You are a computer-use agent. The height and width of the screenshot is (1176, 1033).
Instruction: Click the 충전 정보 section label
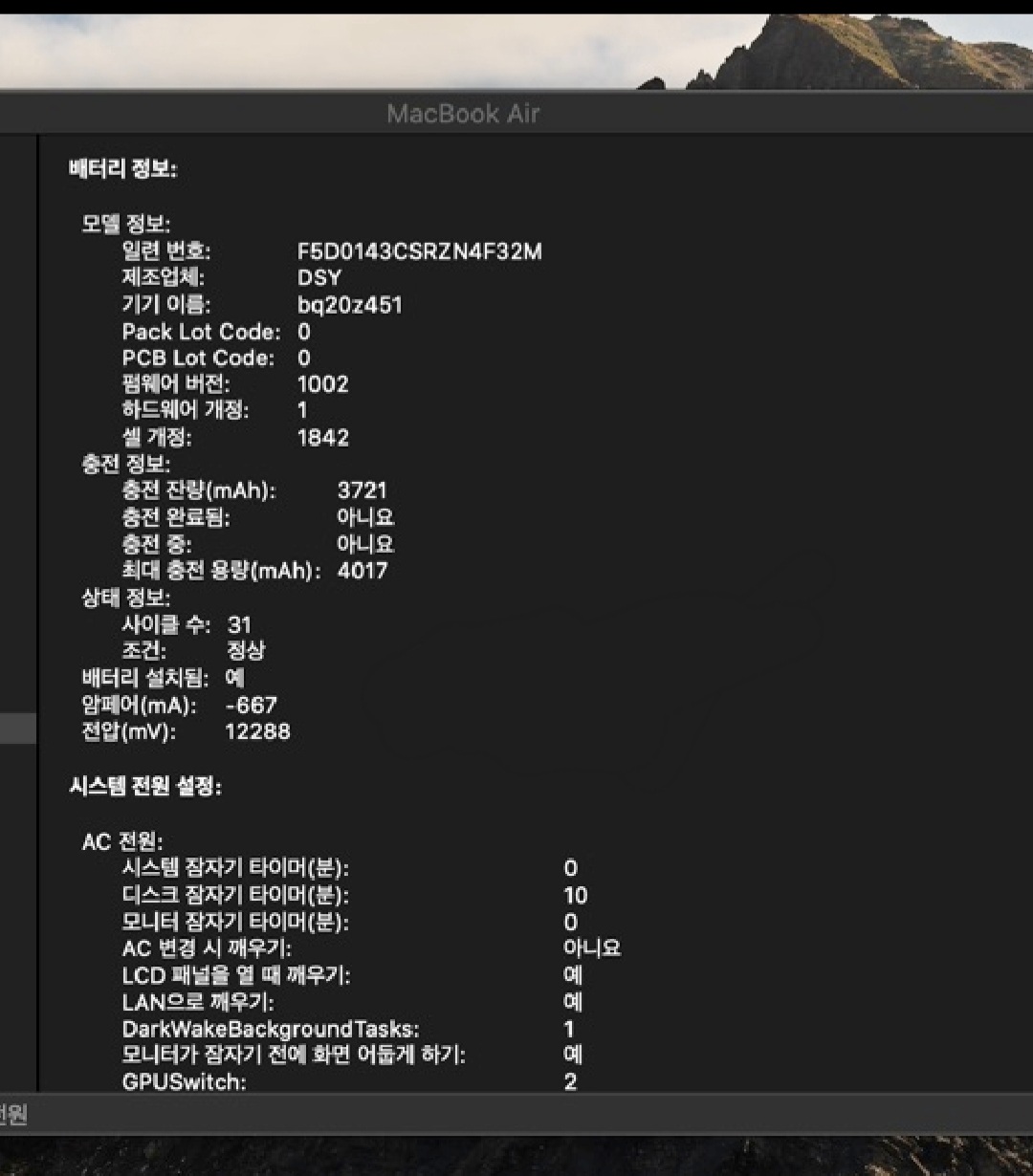126,465
